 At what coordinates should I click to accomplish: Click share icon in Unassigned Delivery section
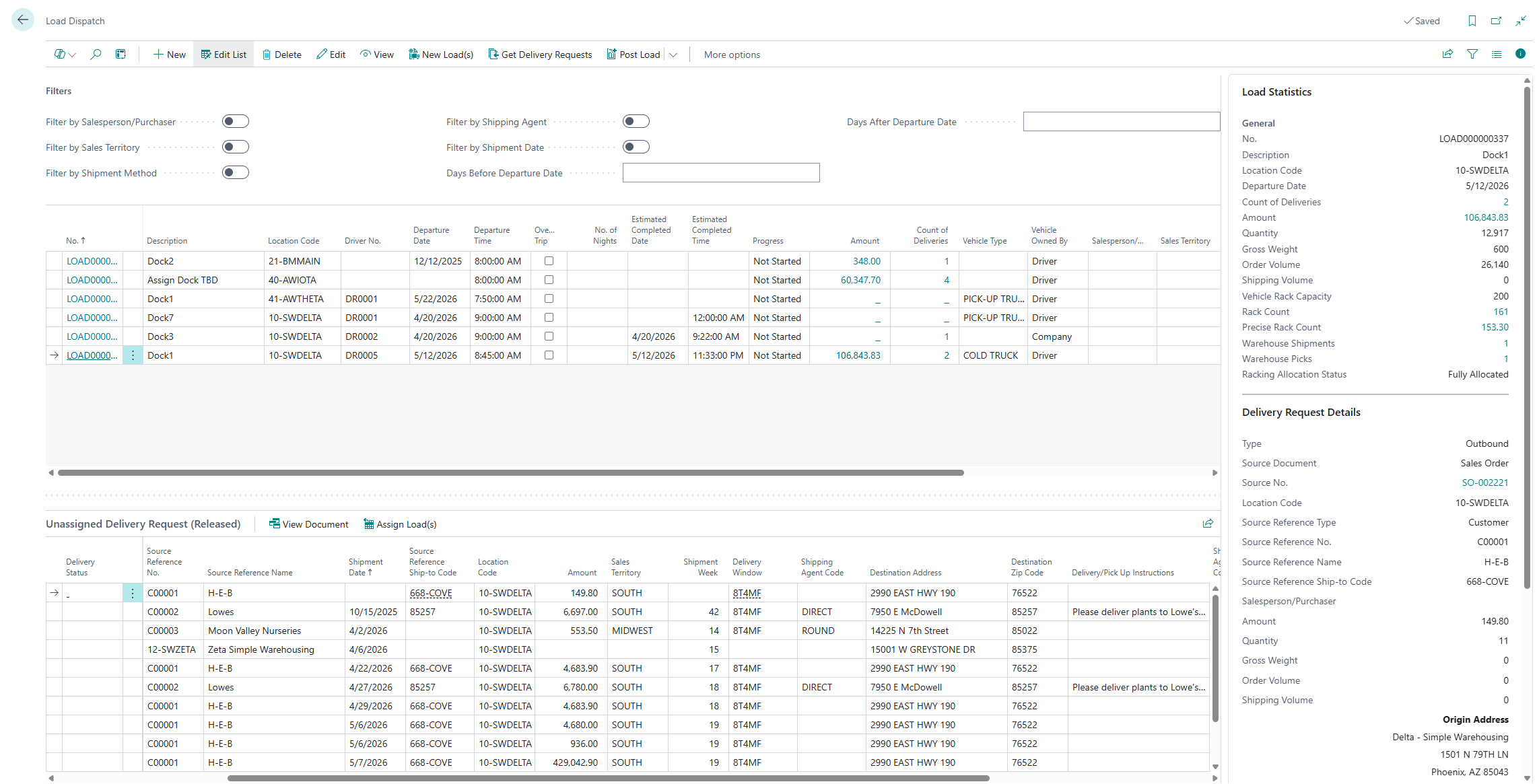(1208, 524)
